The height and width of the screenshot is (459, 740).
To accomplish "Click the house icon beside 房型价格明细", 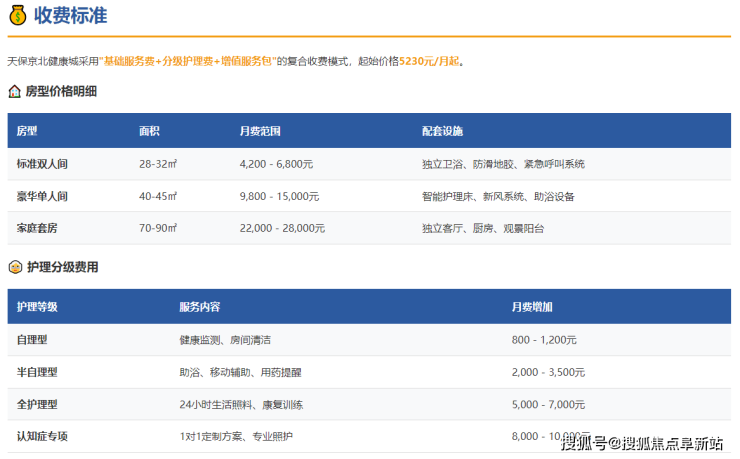I will point(15,92).
